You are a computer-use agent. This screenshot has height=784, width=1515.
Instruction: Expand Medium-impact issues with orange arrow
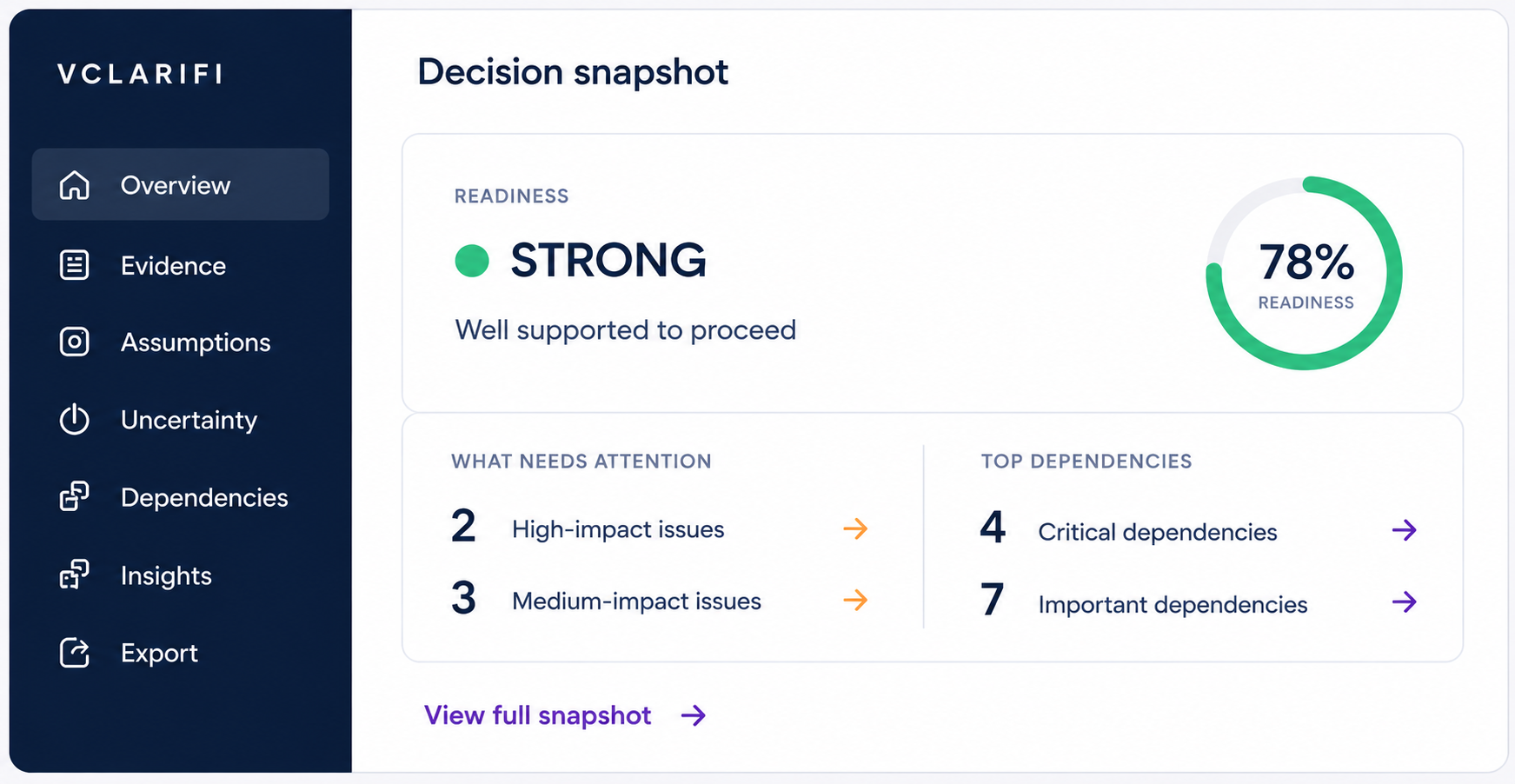pos(856,600)
